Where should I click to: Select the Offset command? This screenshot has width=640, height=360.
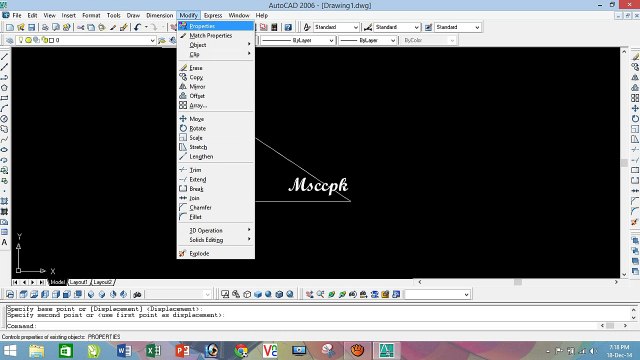pyautogui.click(x=216, y=96)
